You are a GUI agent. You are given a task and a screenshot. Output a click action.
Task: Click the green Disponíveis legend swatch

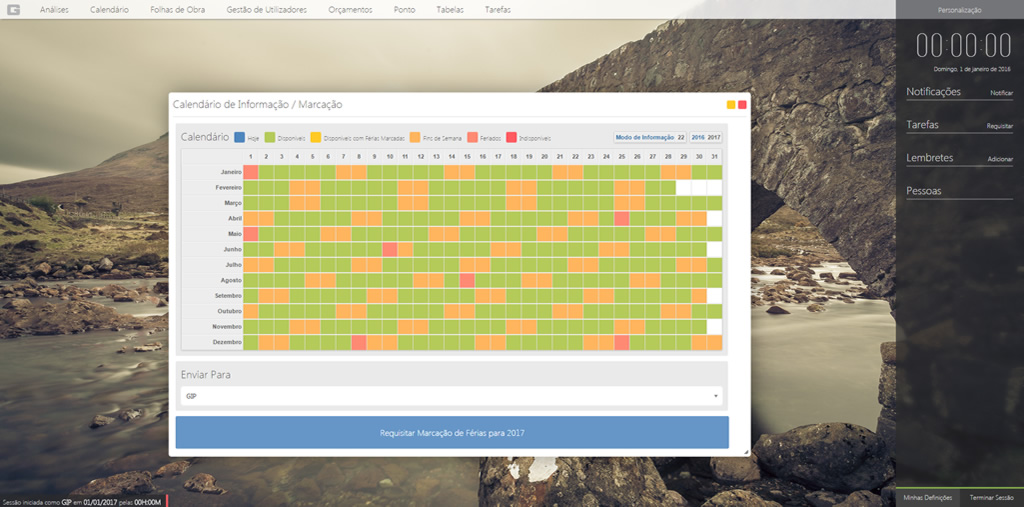(x=270, y=137)
